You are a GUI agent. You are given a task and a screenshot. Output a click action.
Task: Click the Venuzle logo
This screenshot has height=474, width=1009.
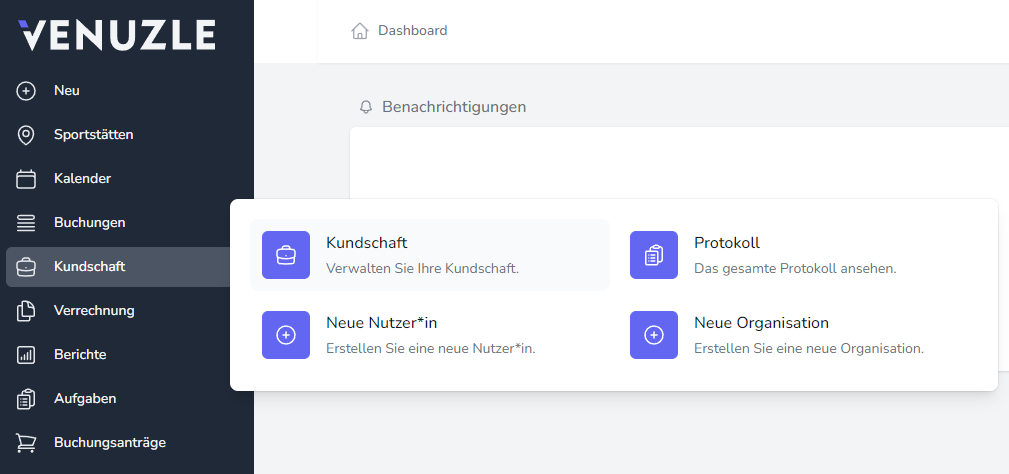click(x=117, y=35)
